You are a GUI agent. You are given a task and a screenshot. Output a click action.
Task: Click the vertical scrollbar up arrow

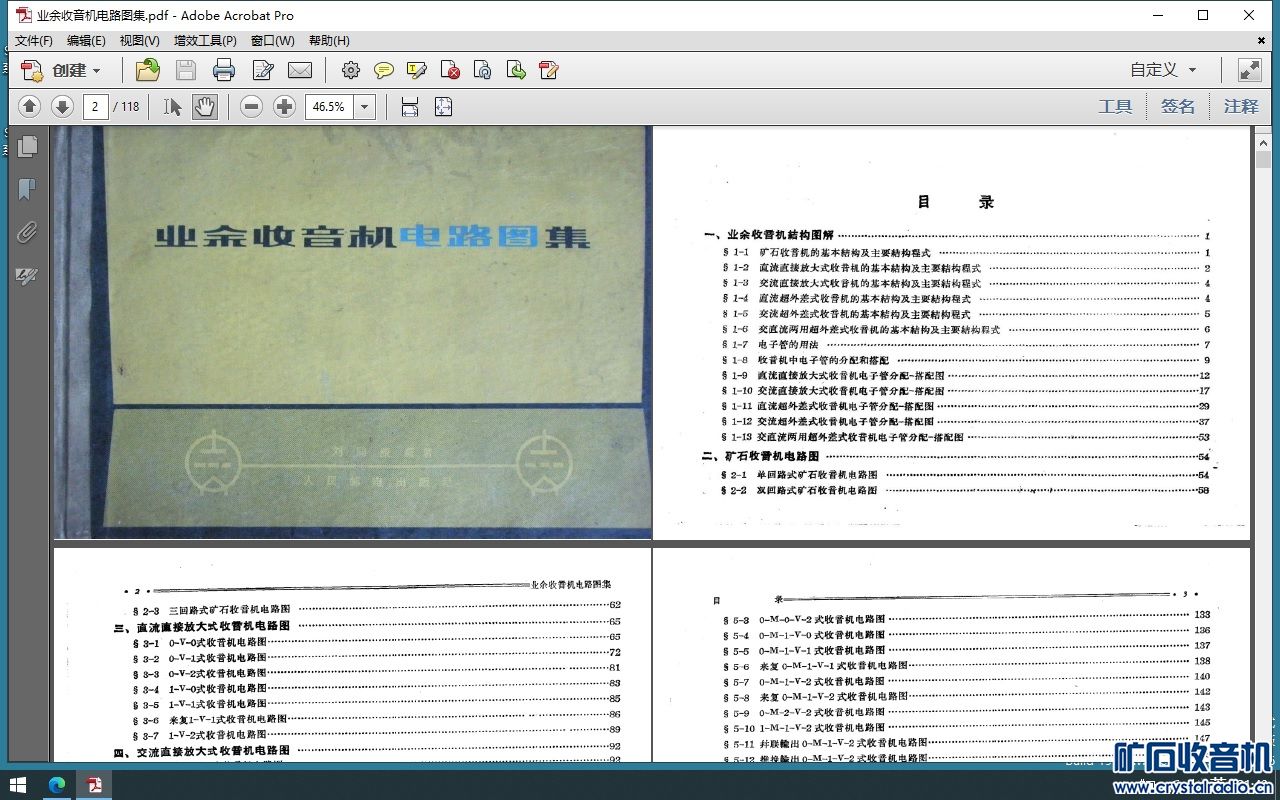tap(1262, 142)
